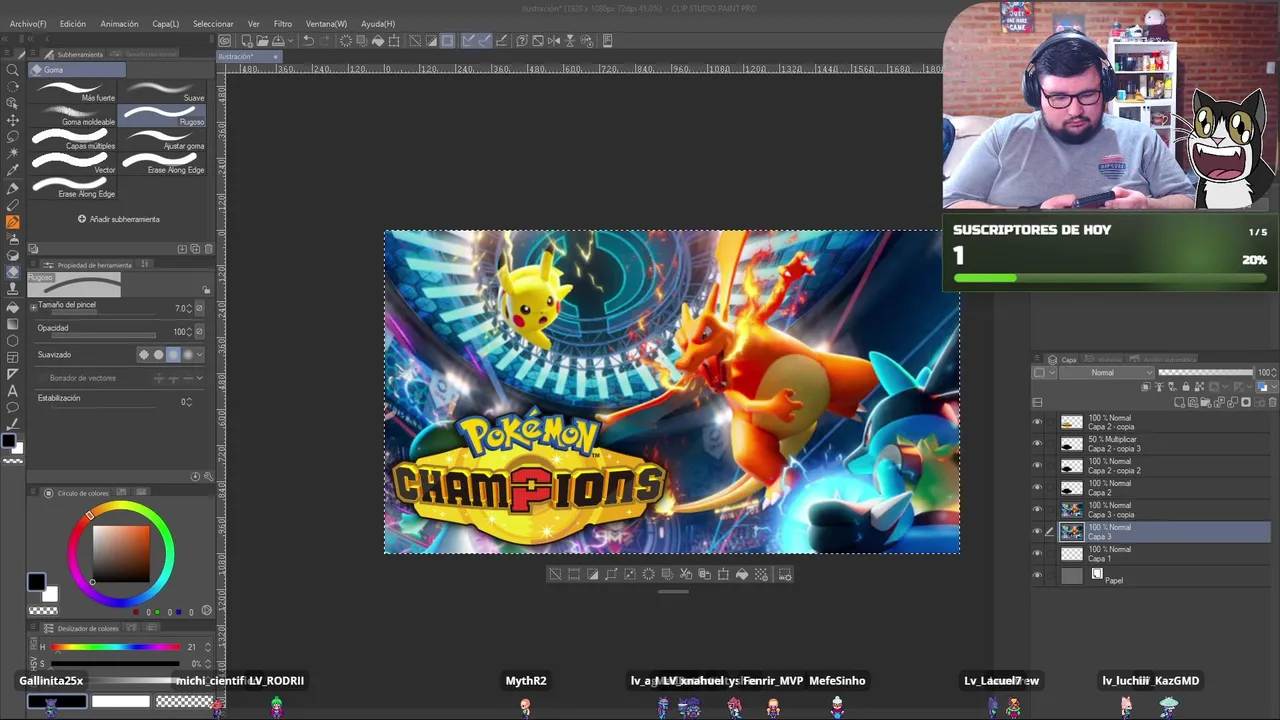This screenshot has height=720, width=1280.
Task: Create a new raster layer
Action: [x=1179, y=402]
